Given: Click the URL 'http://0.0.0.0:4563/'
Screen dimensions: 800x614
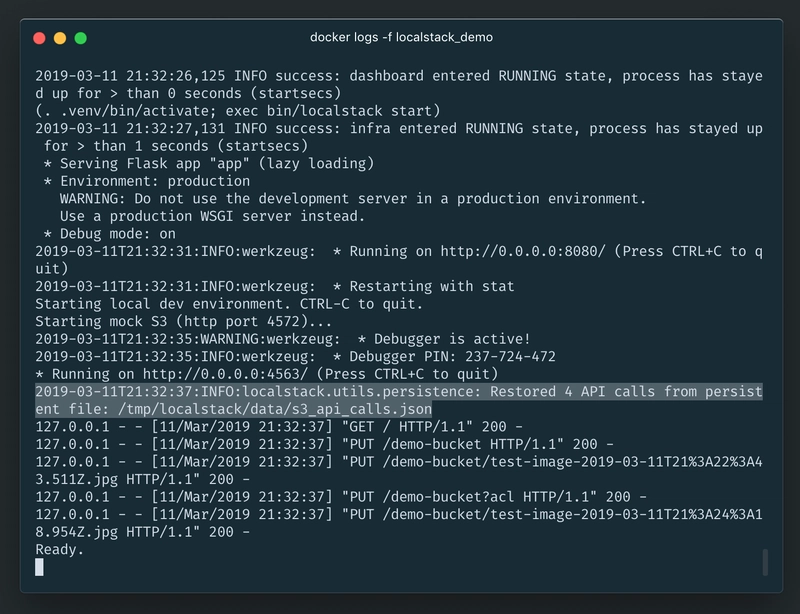Looking at the screenshot, I should (225, 374).
